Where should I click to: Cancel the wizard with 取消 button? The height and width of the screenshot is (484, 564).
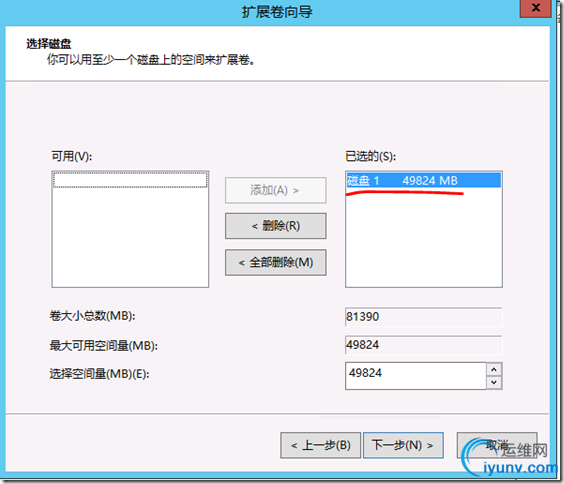[497, 445]
